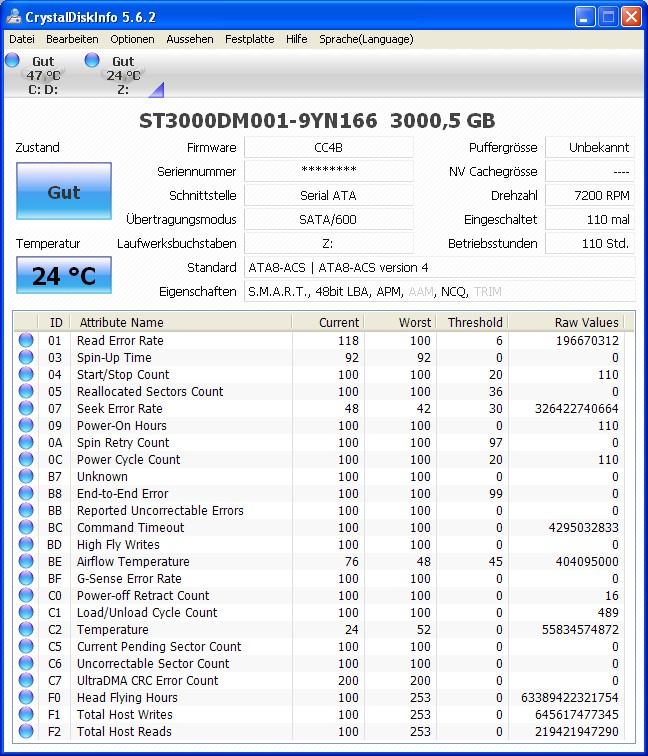This screenshot has width=648, height=756.
Task: Click the status orb for G-Sense Error Rate
Action: (26, 578)
